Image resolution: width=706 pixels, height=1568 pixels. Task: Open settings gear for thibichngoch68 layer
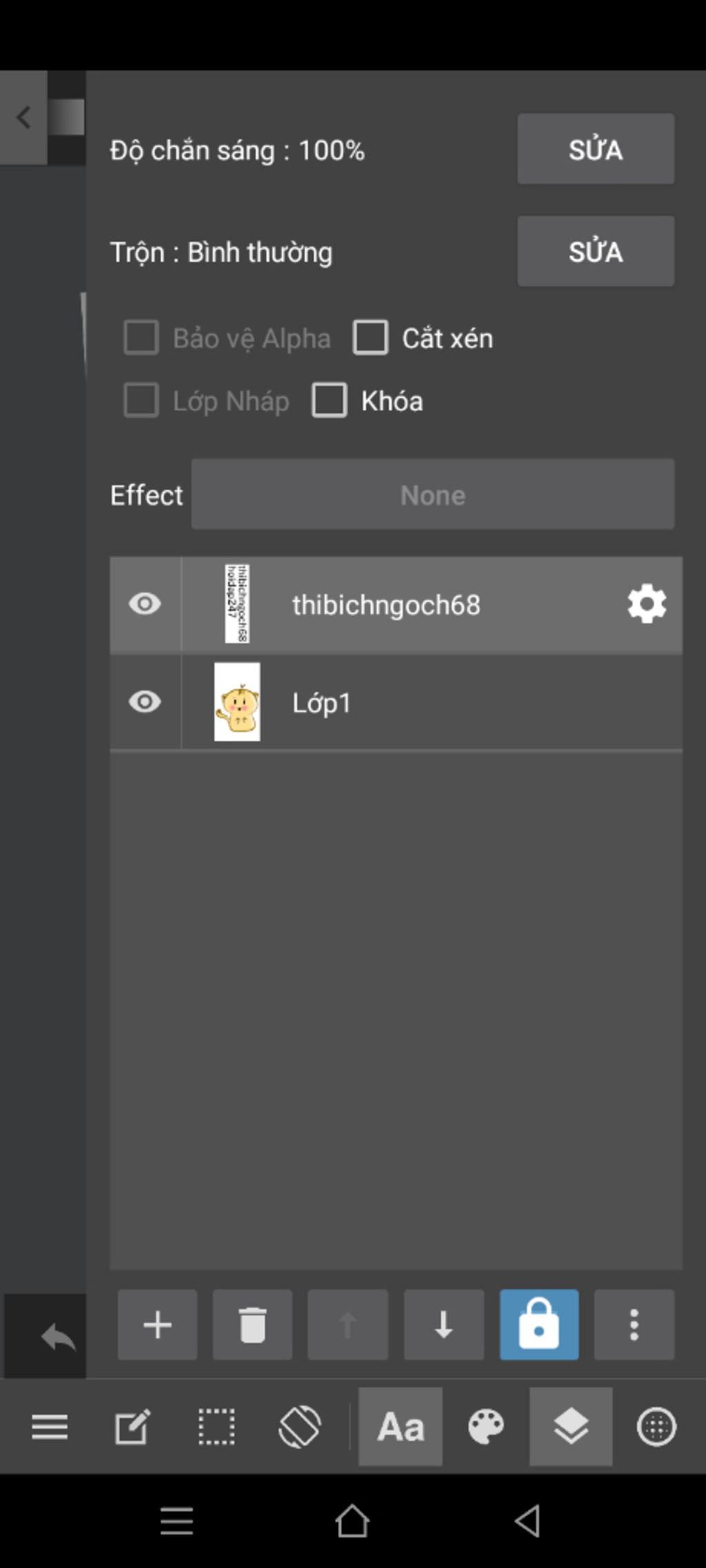click(647, 604)
